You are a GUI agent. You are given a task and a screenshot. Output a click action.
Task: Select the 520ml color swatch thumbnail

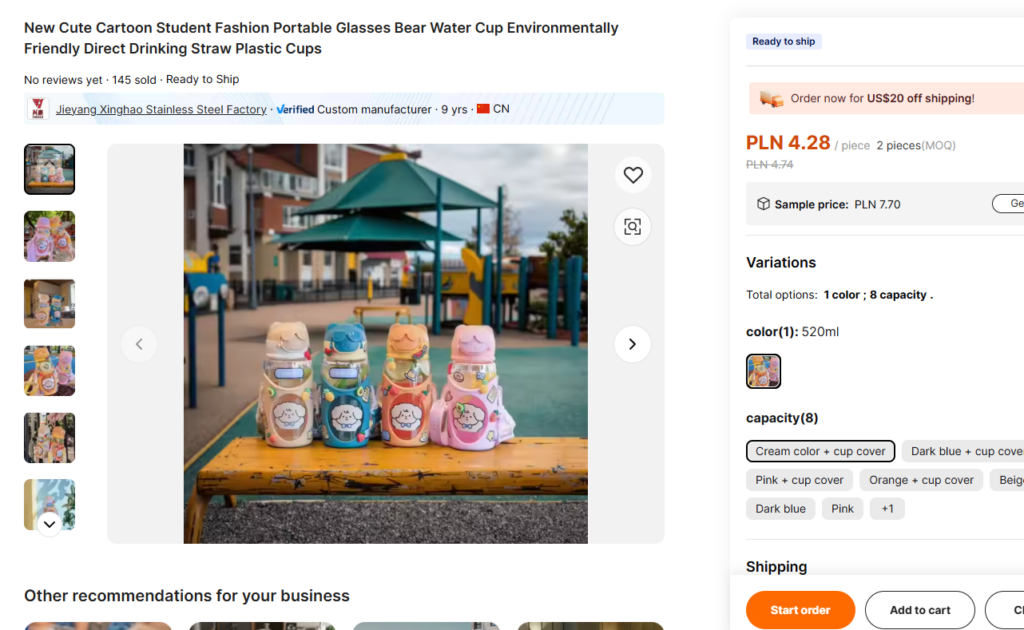[x=763, y=371]
